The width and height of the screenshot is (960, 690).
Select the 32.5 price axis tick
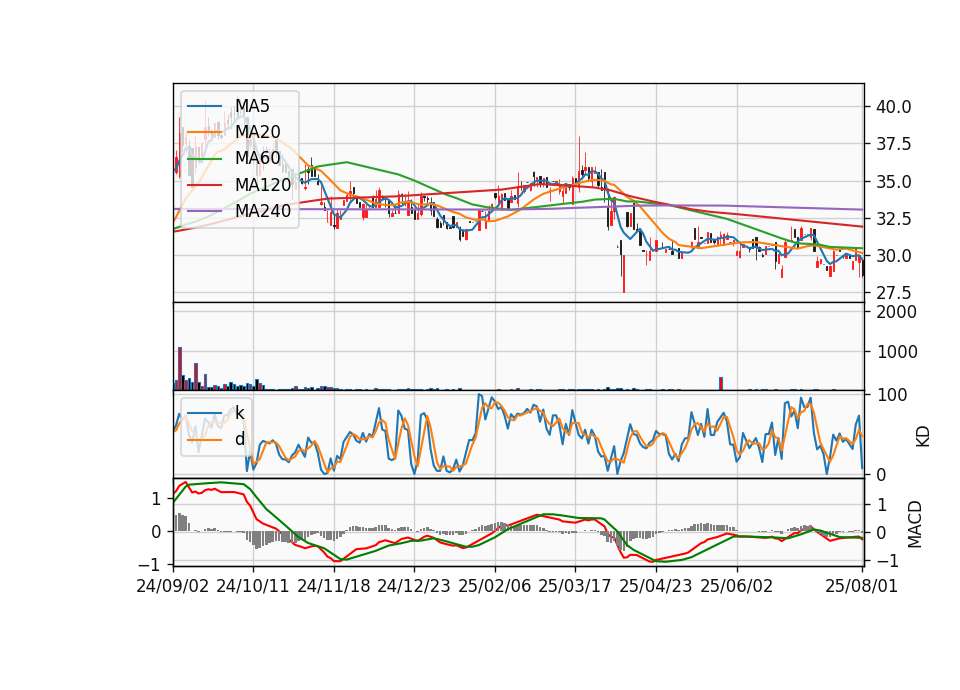click(894, 219)
